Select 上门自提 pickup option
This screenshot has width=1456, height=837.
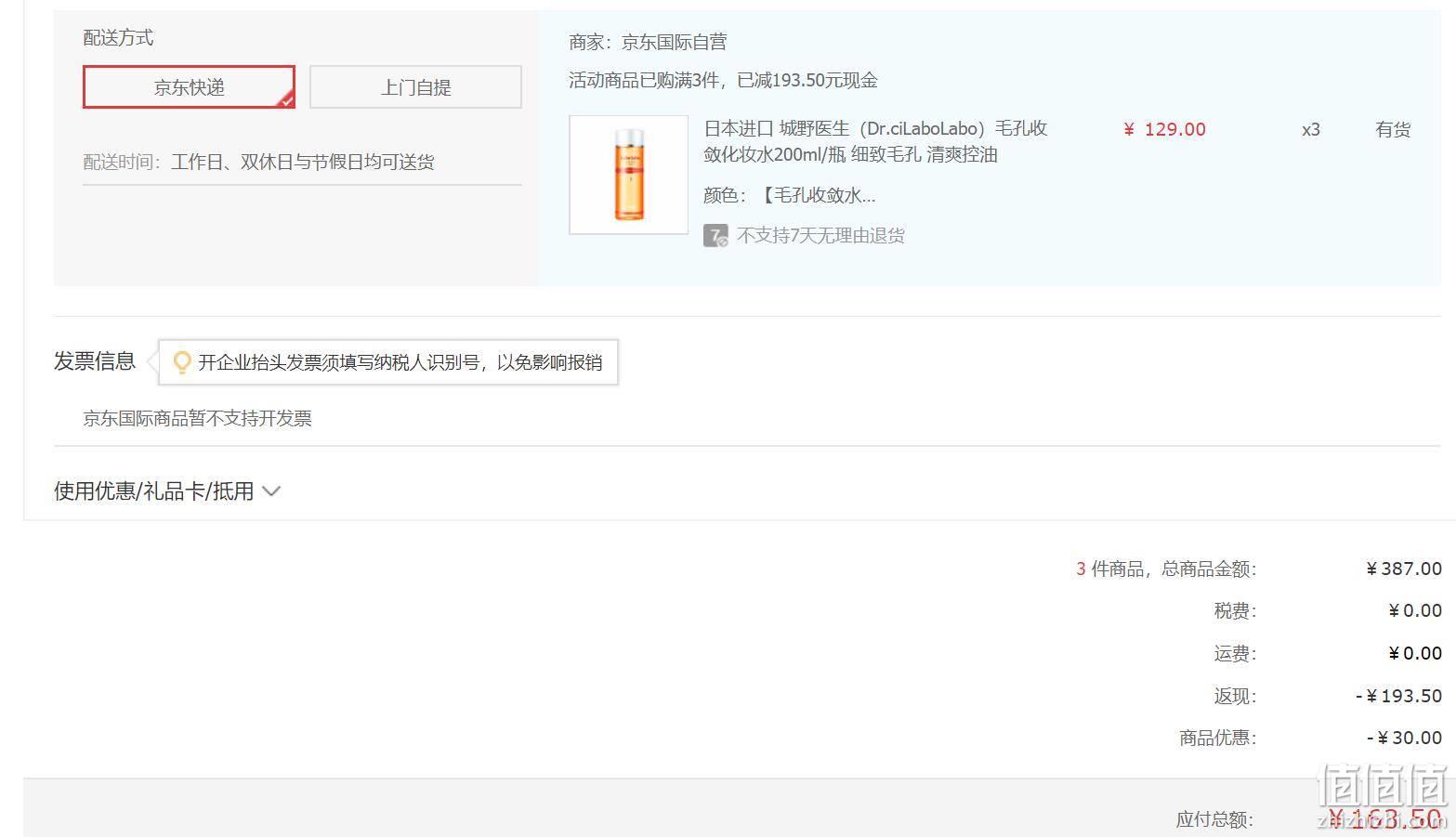click(415, 87)
